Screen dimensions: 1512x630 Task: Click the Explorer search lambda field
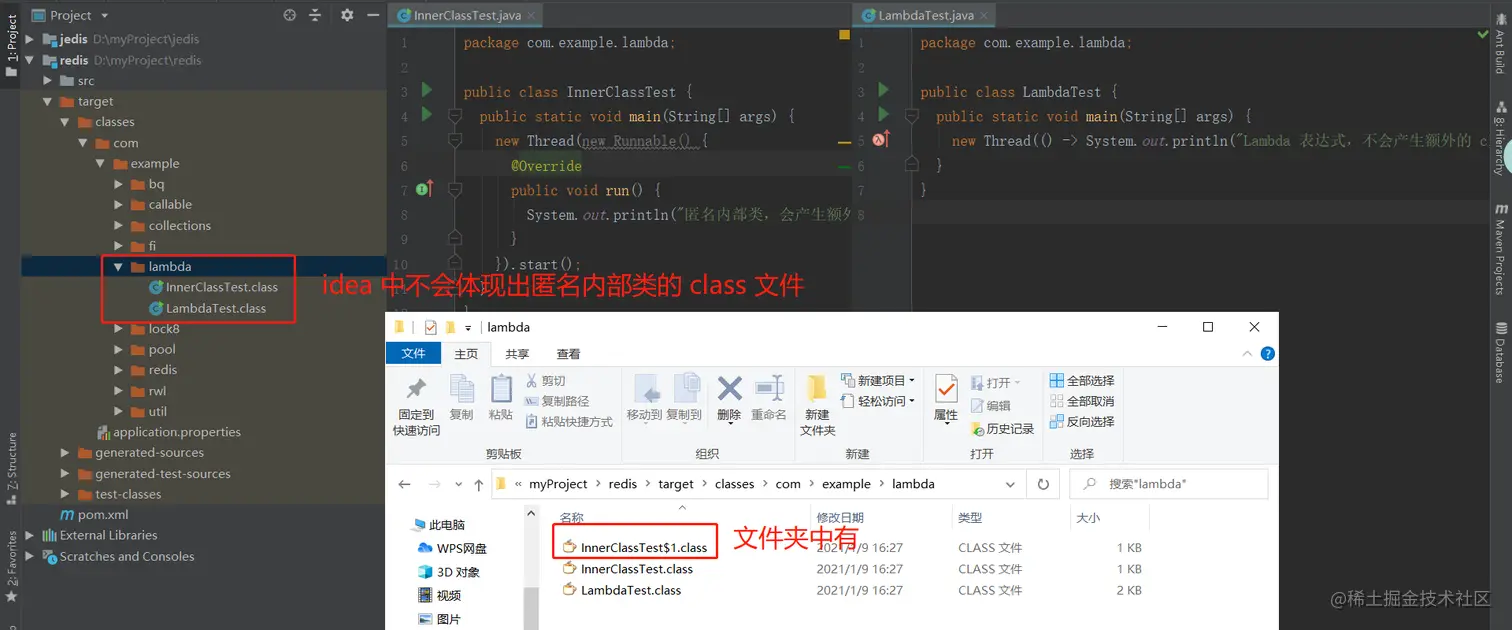(x=1168, y=484)
